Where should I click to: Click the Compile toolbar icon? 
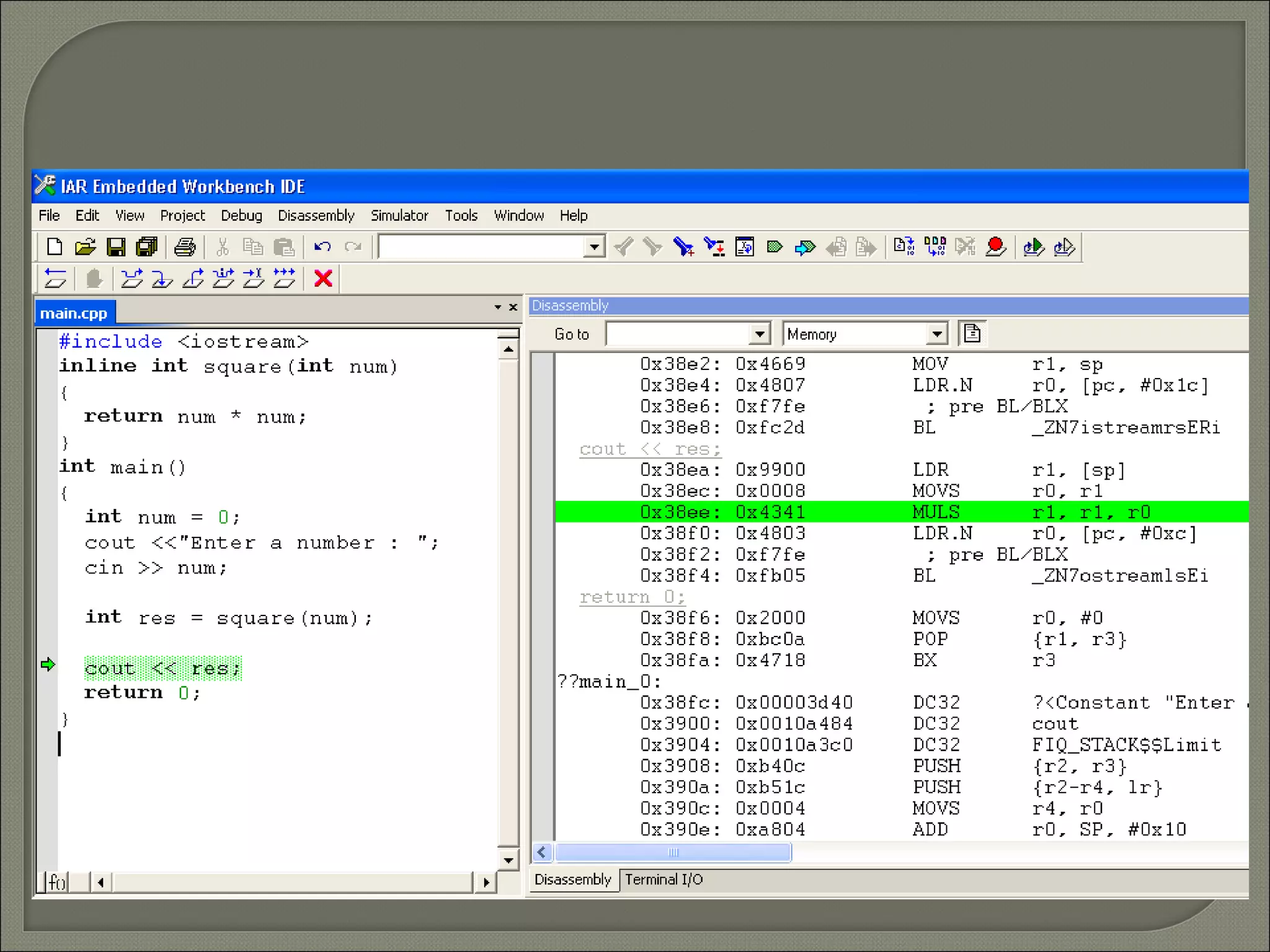point(904,247)
